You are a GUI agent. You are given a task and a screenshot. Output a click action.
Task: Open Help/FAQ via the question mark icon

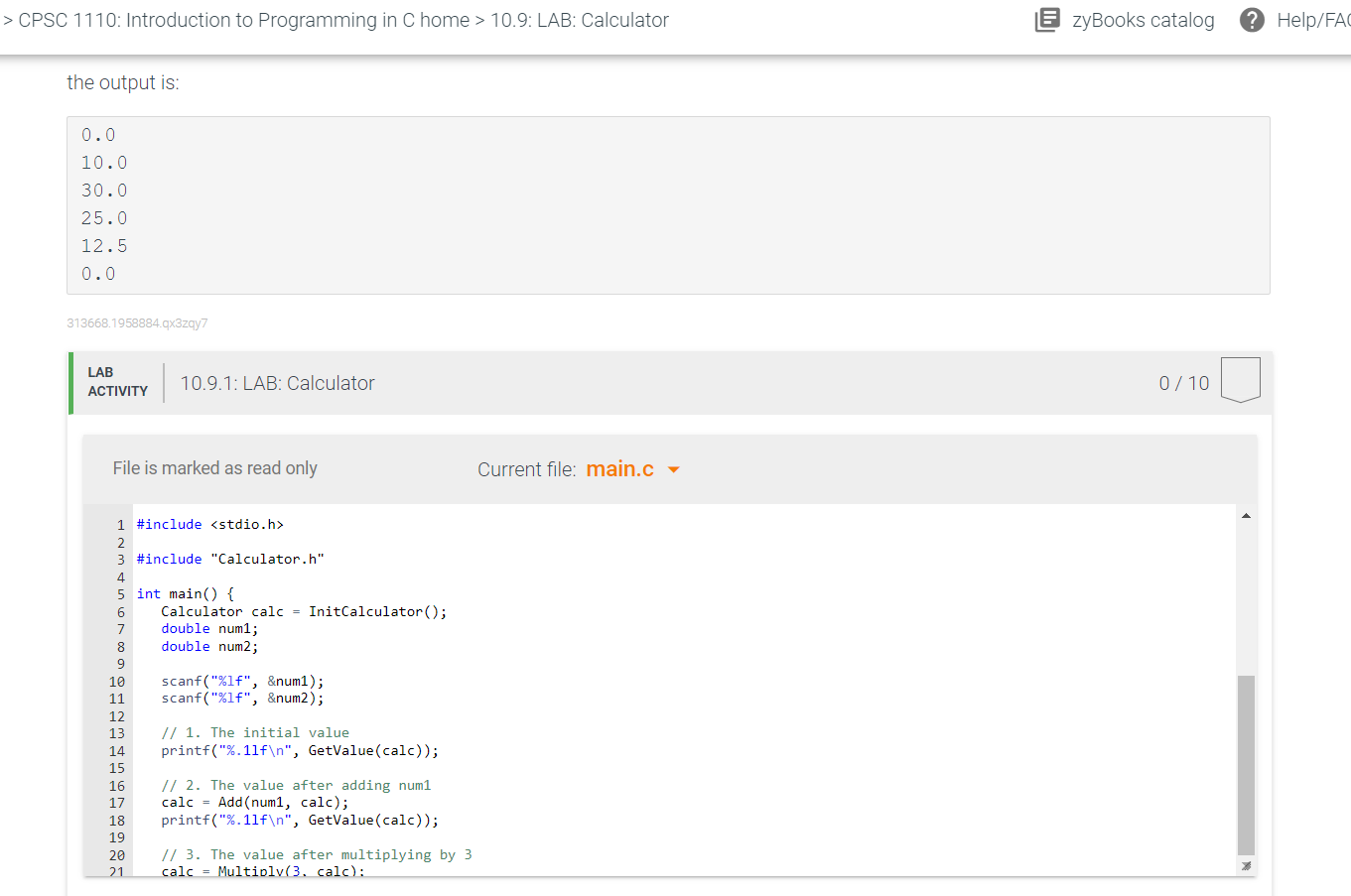(1252, 20)
